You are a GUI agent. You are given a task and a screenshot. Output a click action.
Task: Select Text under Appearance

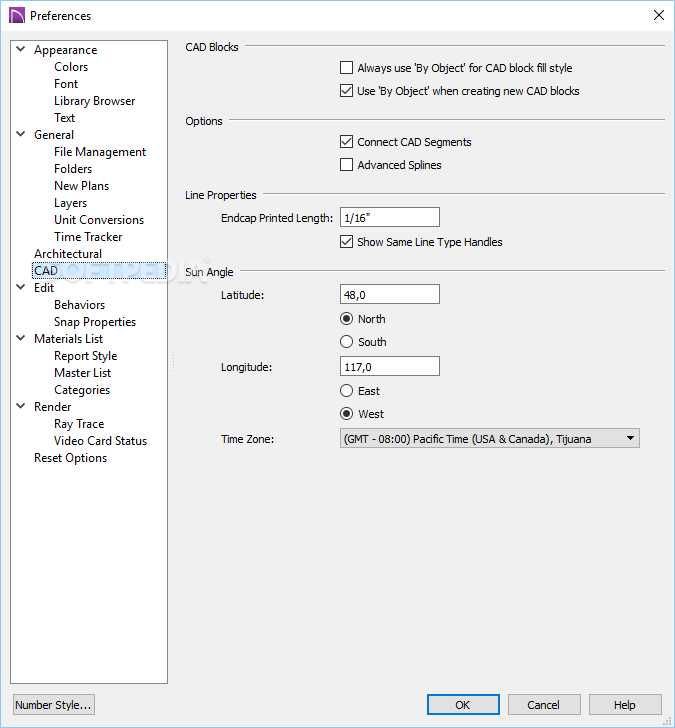pyautogui.click(x=64, y=118)
